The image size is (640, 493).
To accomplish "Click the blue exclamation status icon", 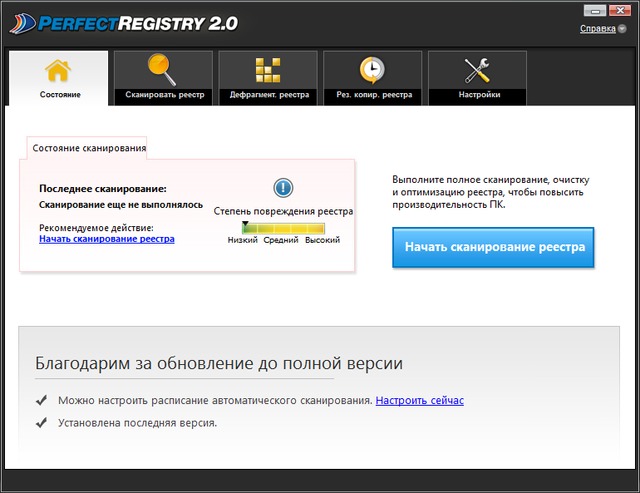I will (x=283, y=188).
